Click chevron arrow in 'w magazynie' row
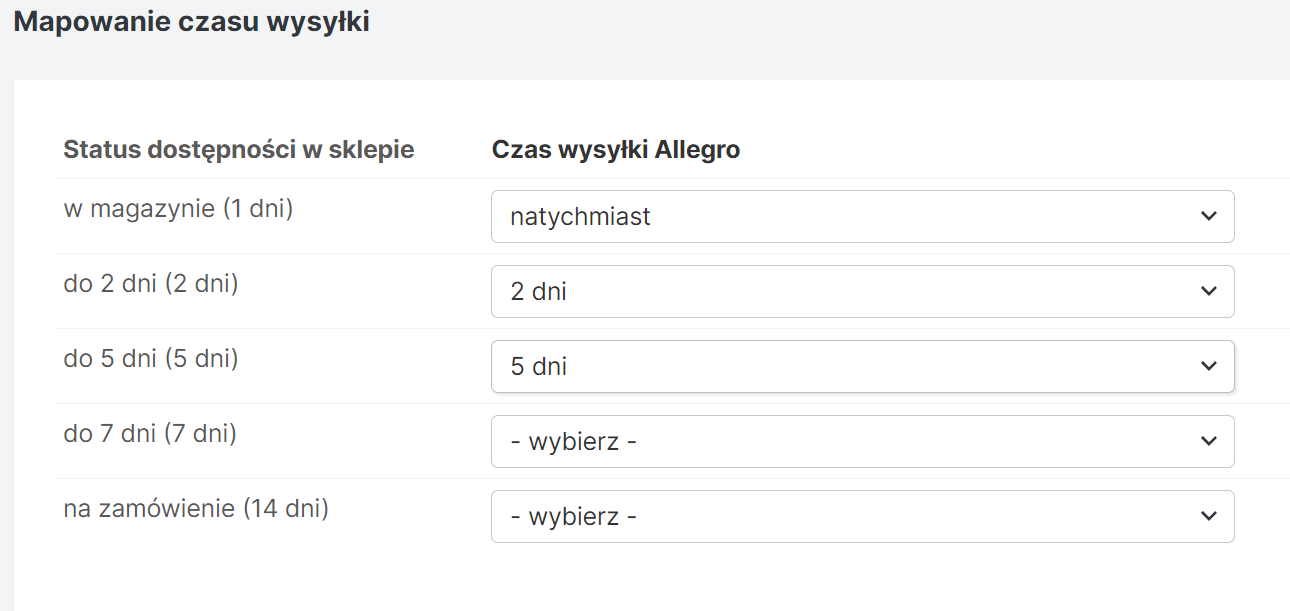 coord(1208,216)
